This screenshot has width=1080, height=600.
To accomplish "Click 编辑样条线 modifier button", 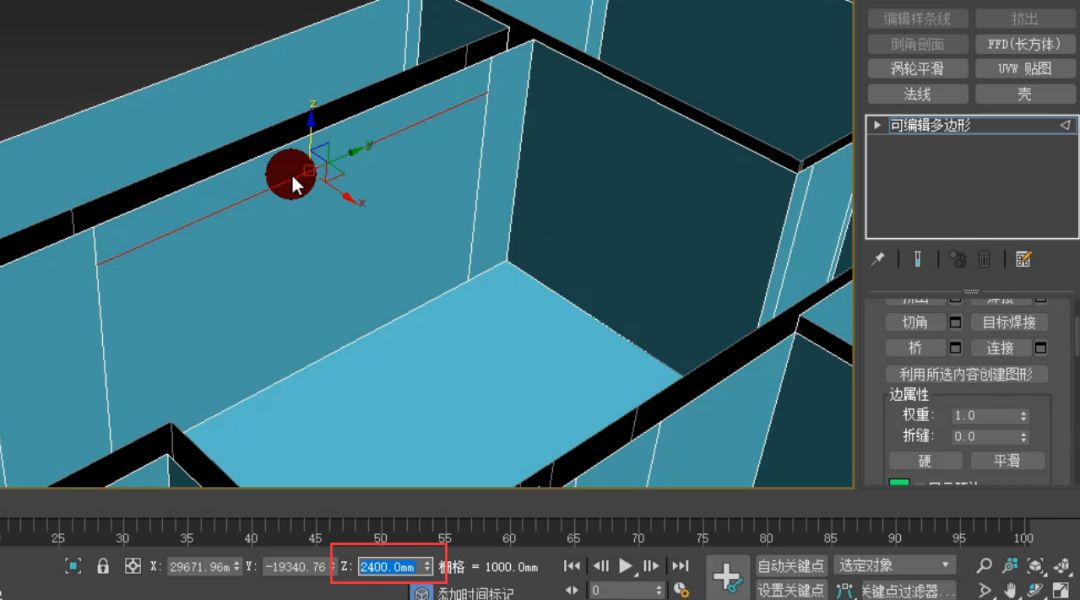I will pos(917,19).
